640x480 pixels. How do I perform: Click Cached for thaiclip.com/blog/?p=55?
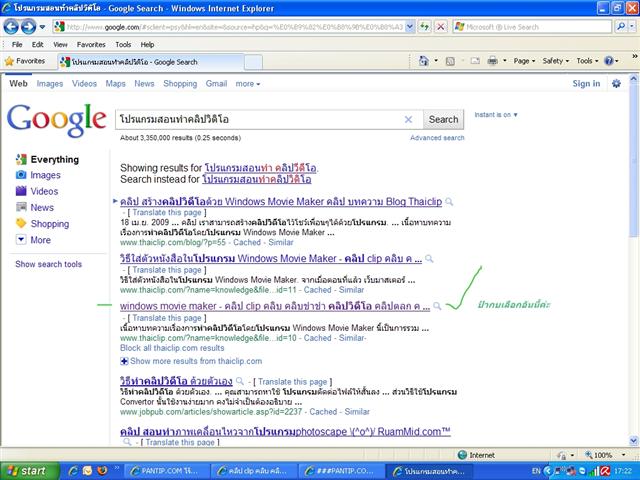[x=247, y=242]
